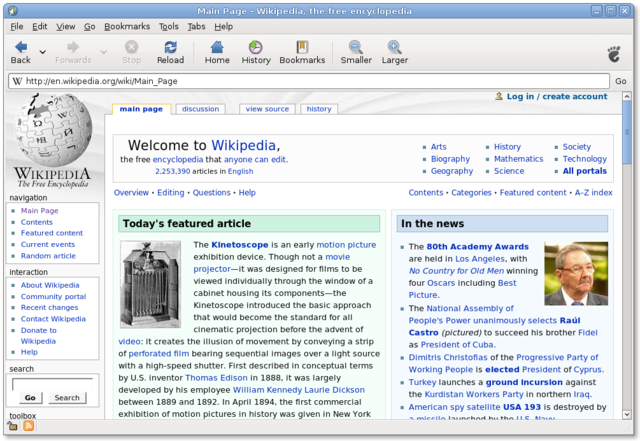Click the orange RSS feed icon in status bar
The image size is (640, 441).
pyautogui.click(x=29, y=426)
